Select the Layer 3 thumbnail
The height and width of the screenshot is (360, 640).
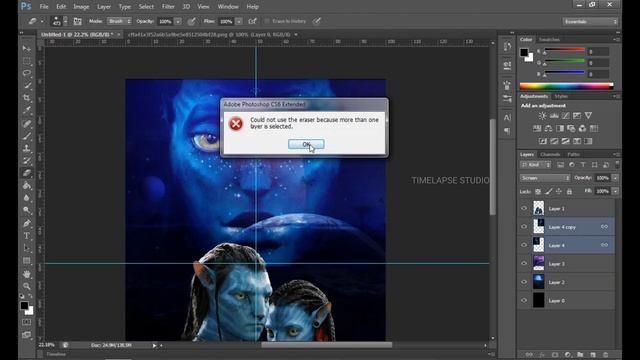click(x=539, y=264)
